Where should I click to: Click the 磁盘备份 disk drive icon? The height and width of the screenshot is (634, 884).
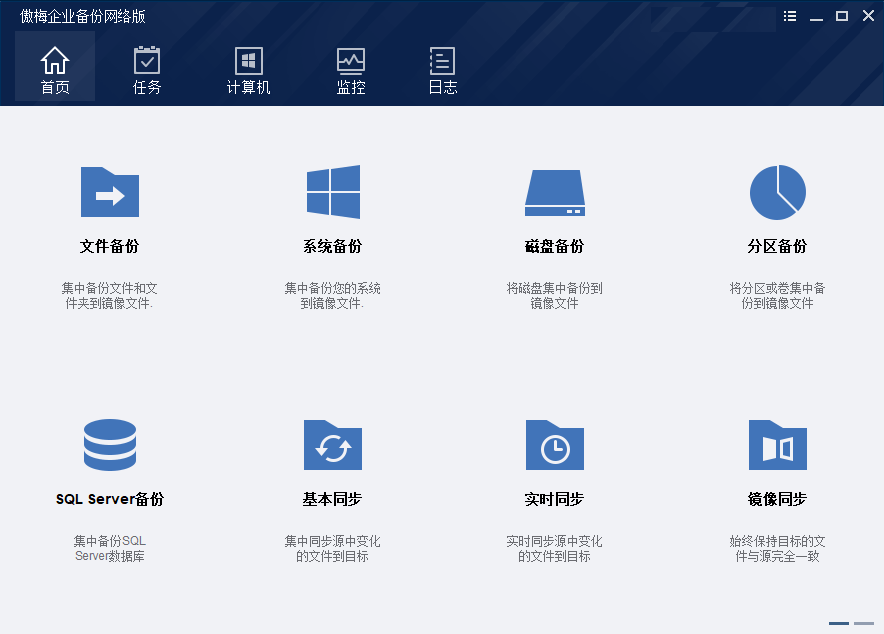click(555, 193)
